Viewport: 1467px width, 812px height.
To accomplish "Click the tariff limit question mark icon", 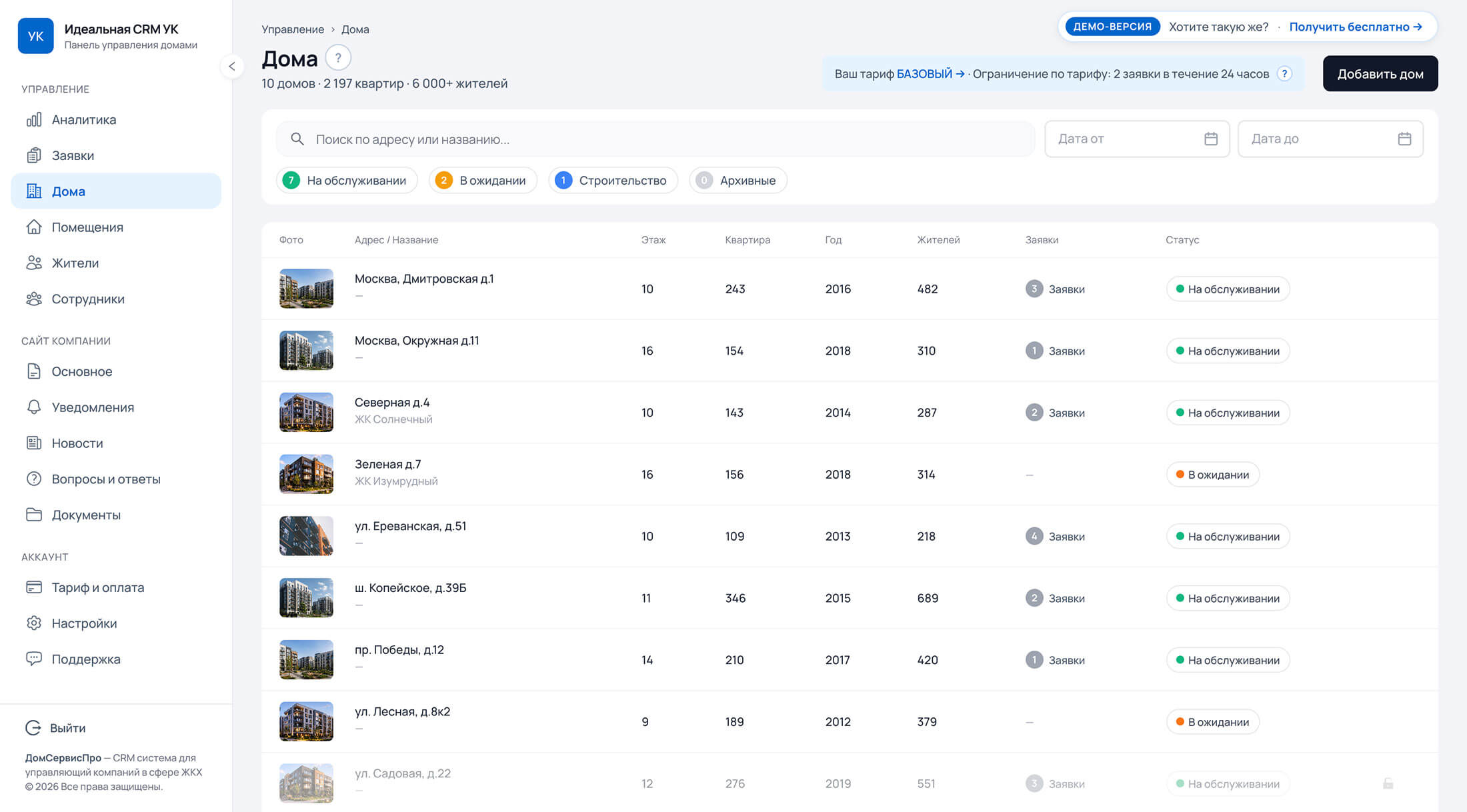I will pyautogui.click(x=1284, y=74).
